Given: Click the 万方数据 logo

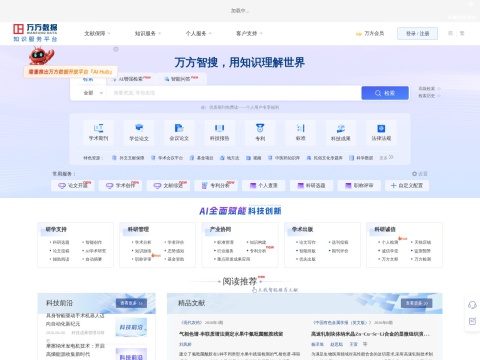Looking at the screenshot, I should pos(35,33).
